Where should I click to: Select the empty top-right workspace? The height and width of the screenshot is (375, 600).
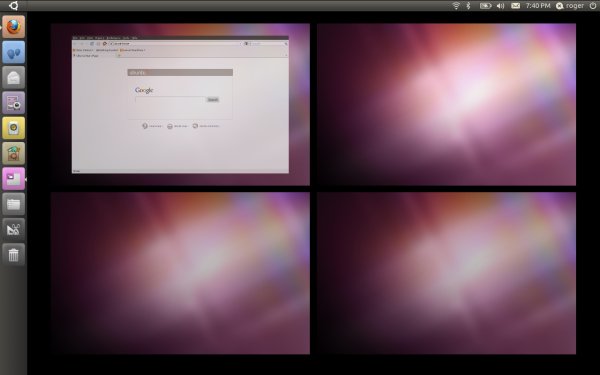(447, 104)
